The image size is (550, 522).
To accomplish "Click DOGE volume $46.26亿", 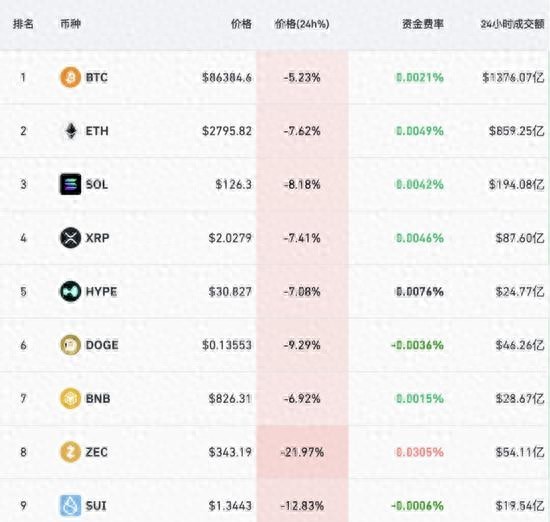I will click(x=520, y=345).
